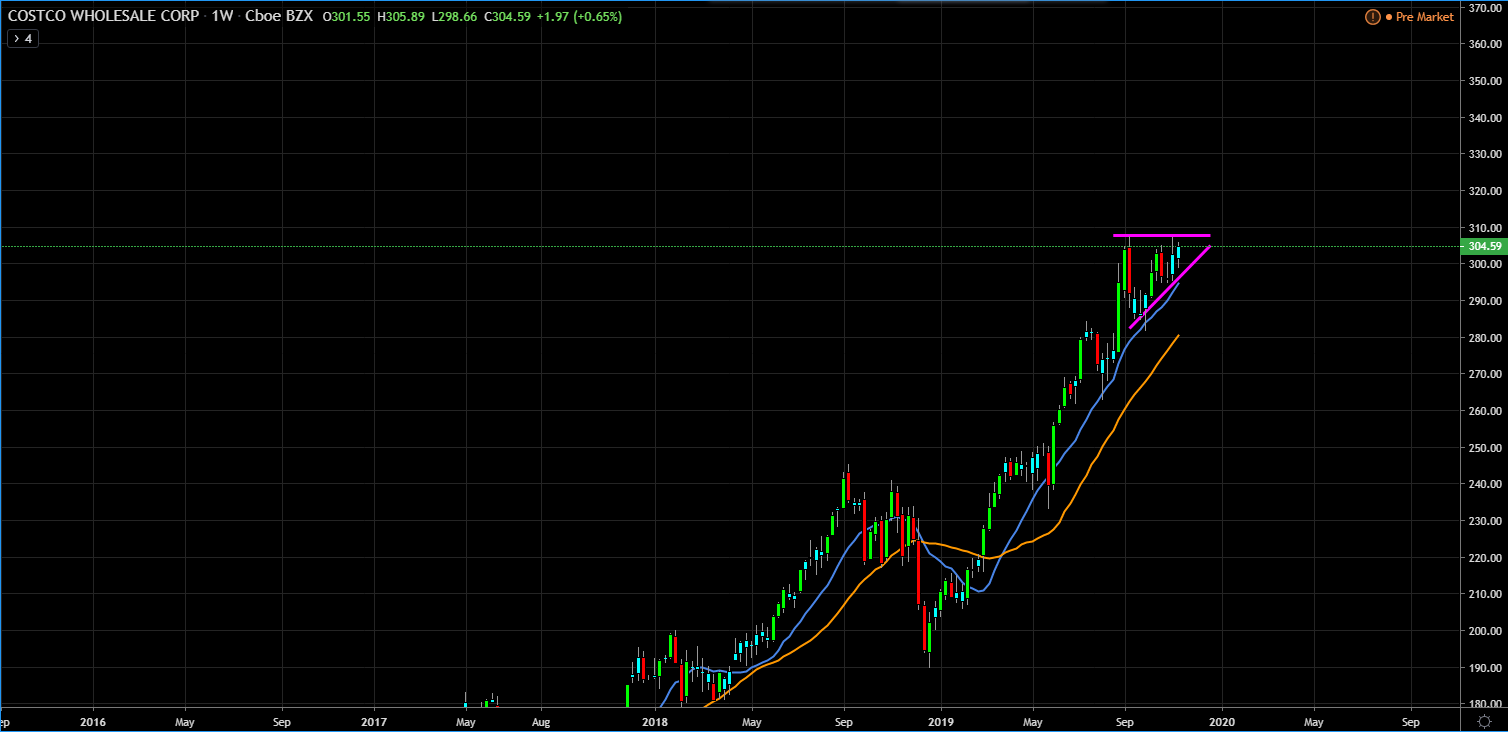Click the Pre Market session status
This screenshot has width=1508, height=732.
tap(1425, 17)
